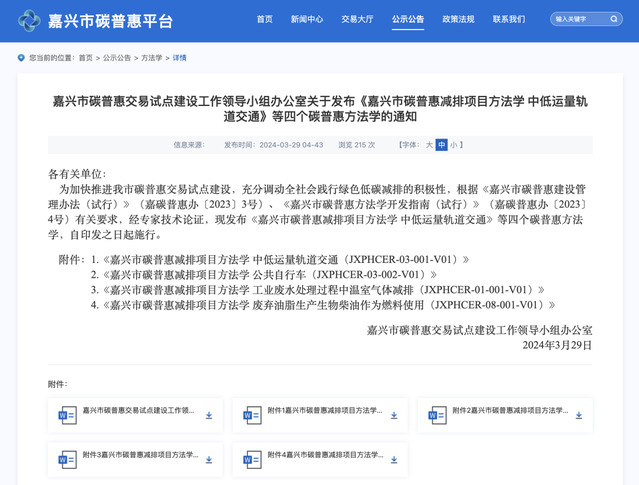Screen dimensions: 639x485
Task: Open attachment 嘉兴市碳普惠交易试点建设工作领... file name
Action: coord(139,410)
